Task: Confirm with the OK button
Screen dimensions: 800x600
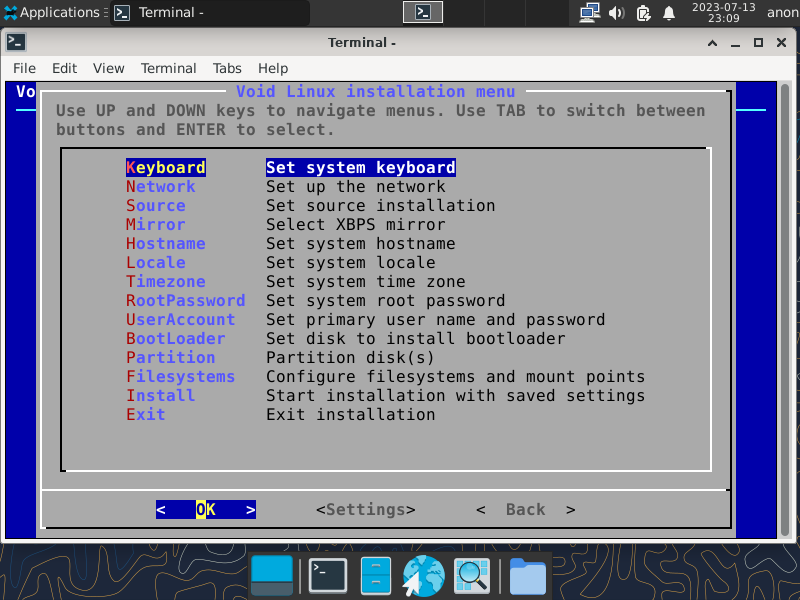Action: click(206, 510)
